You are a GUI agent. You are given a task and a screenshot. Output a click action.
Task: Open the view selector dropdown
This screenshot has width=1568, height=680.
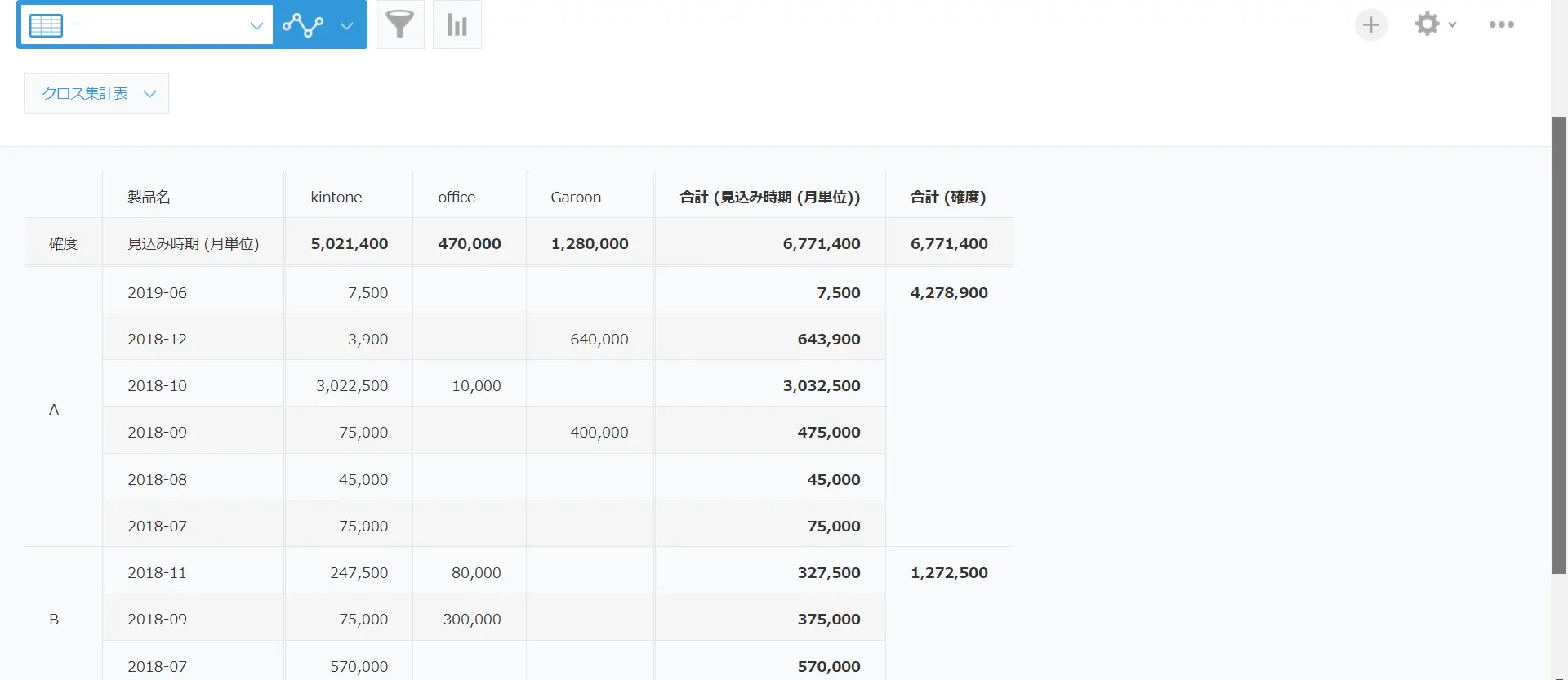(x=256, y=25)
